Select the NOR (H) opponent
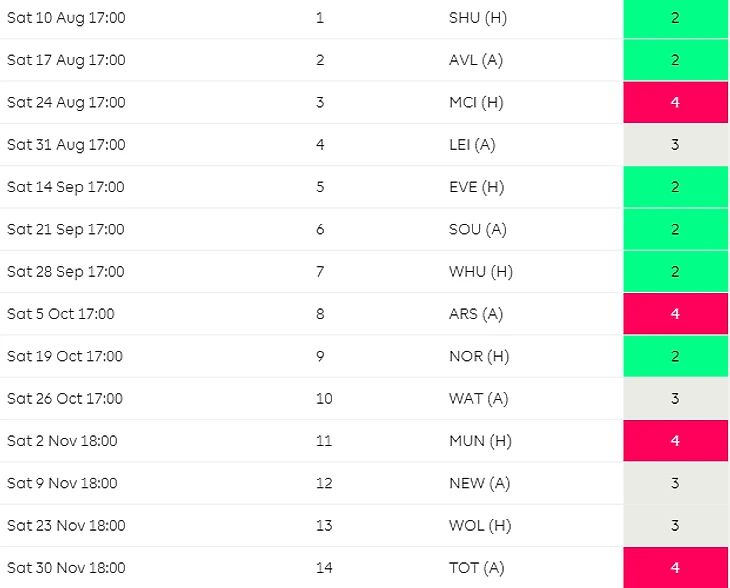730x588 pixels. coord(479,357)
